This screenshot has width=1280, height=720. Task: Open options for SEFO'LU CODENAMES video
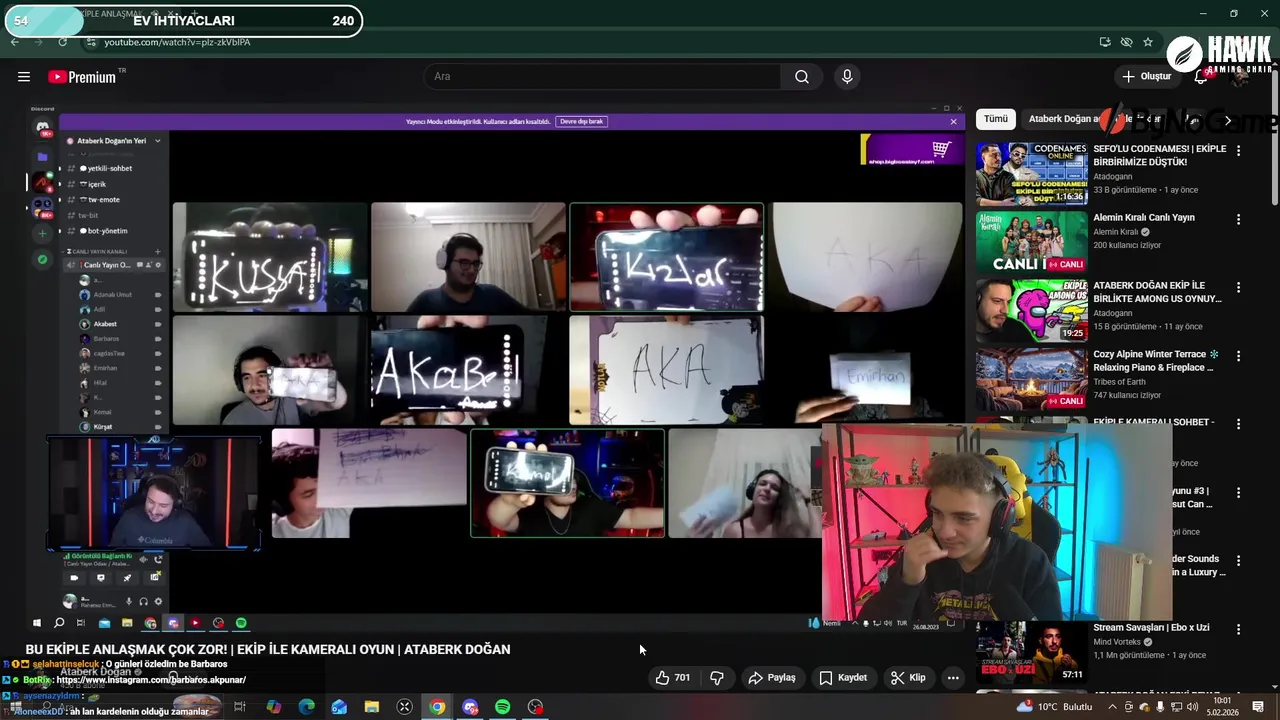(x=1238, y=151)
